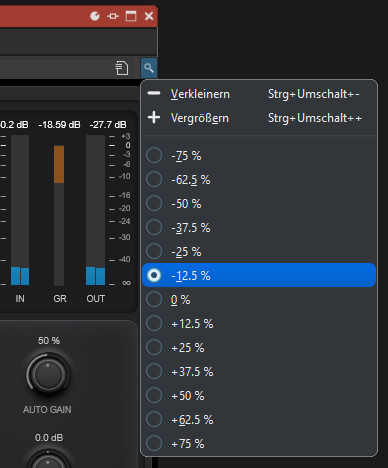
Task: Select the -37.5 % zoom option
Action: [x=259, y=228]
